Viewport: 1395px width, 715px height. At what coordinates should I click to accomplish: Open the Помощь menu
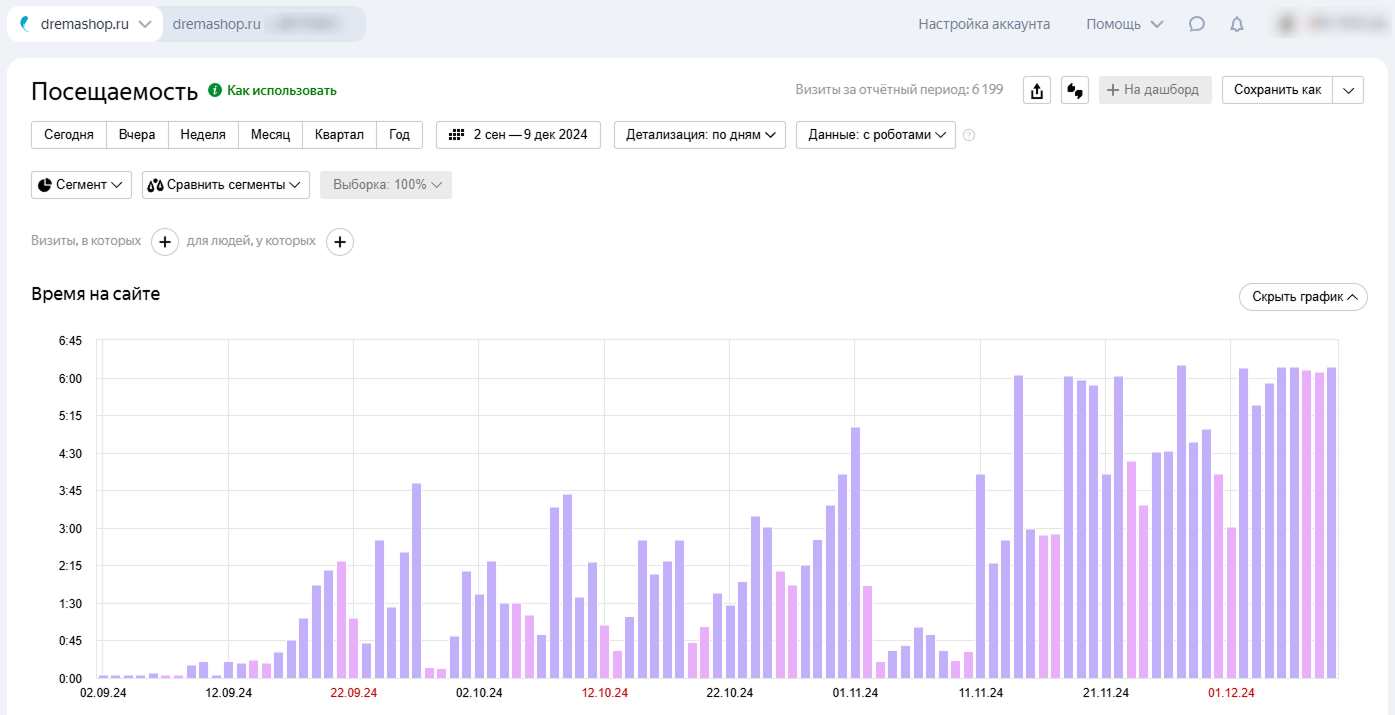[x=1124, y=24]
